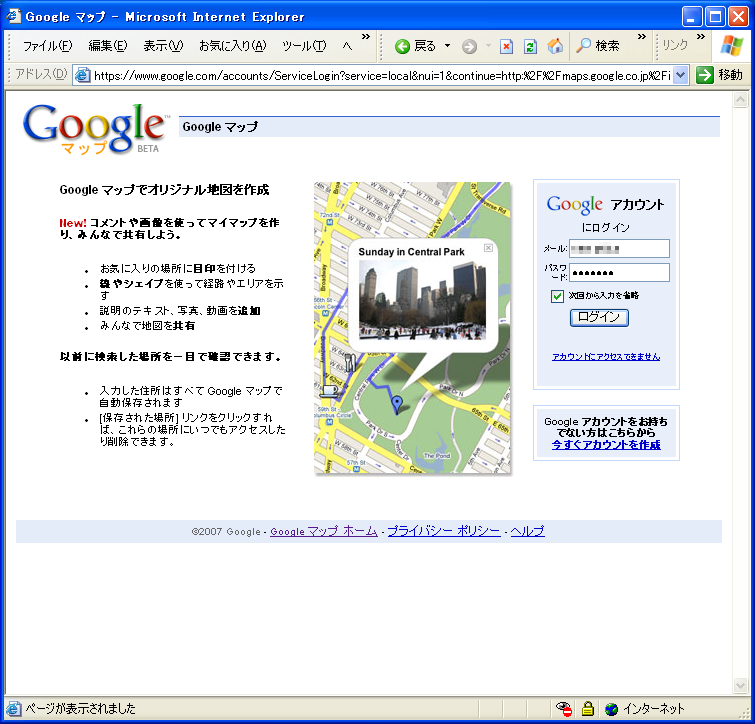Click the Forward arrow toolbar icon
The height and width of the screenshot is (724, 755).
[x=469, y=46]
